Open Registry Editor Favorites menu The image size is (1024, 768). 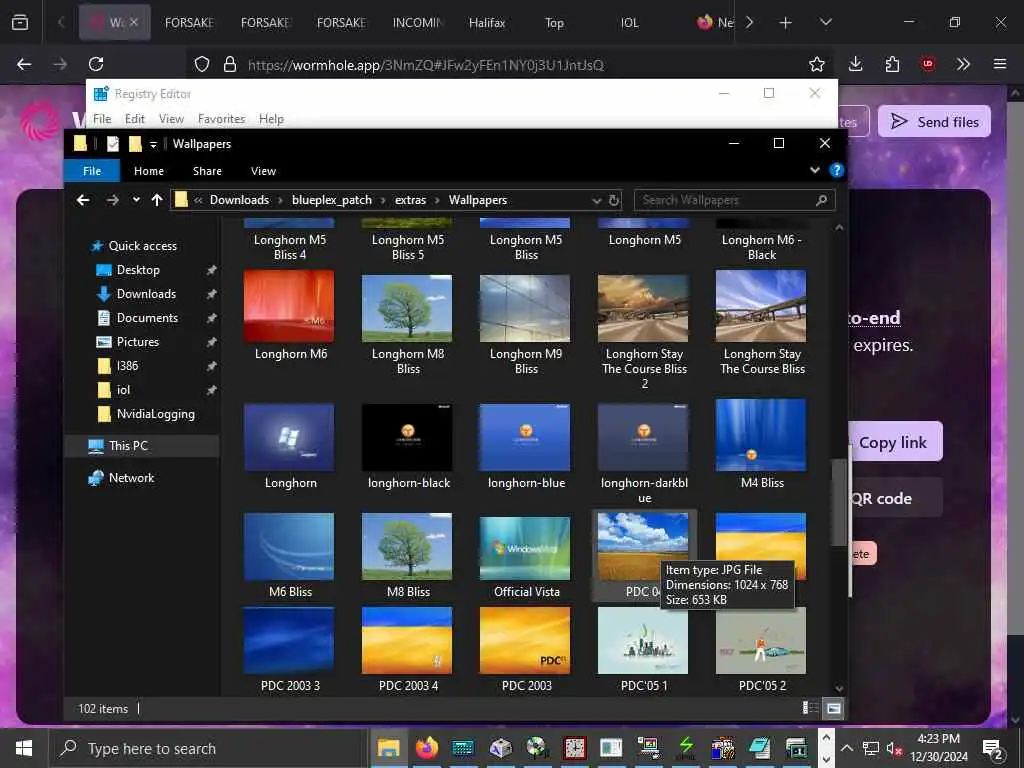(221, 119)
